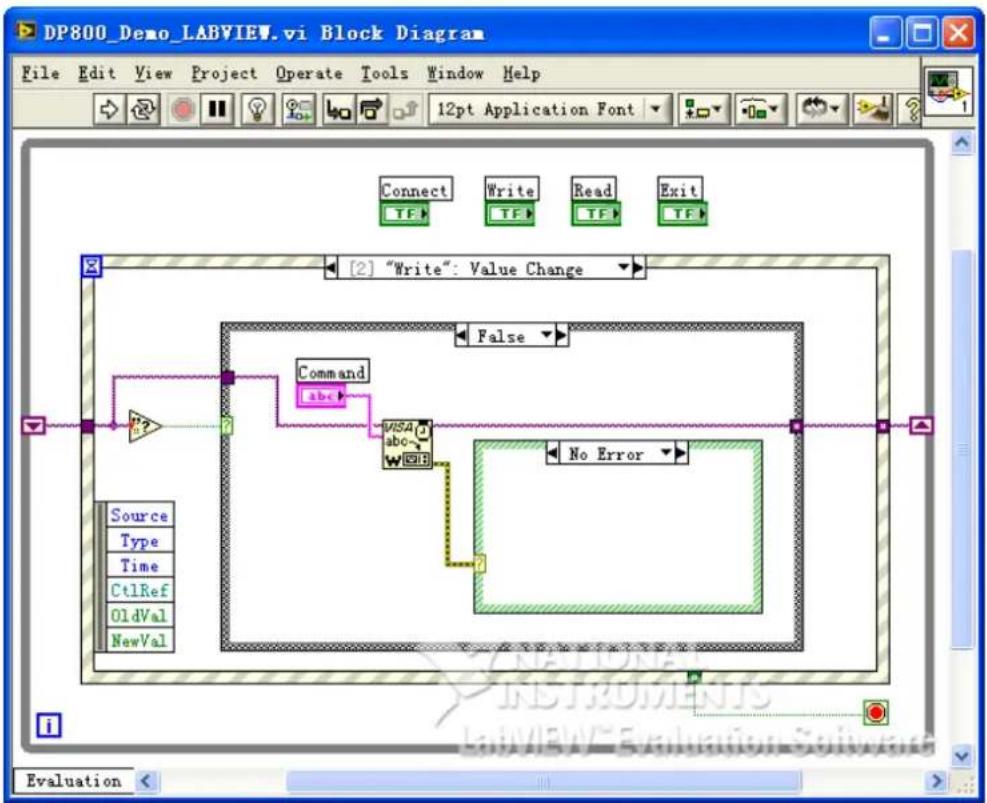Show previous event case arrow
Image resolution: width=987 pixels, height=803 pixels.
coord(331,269)
